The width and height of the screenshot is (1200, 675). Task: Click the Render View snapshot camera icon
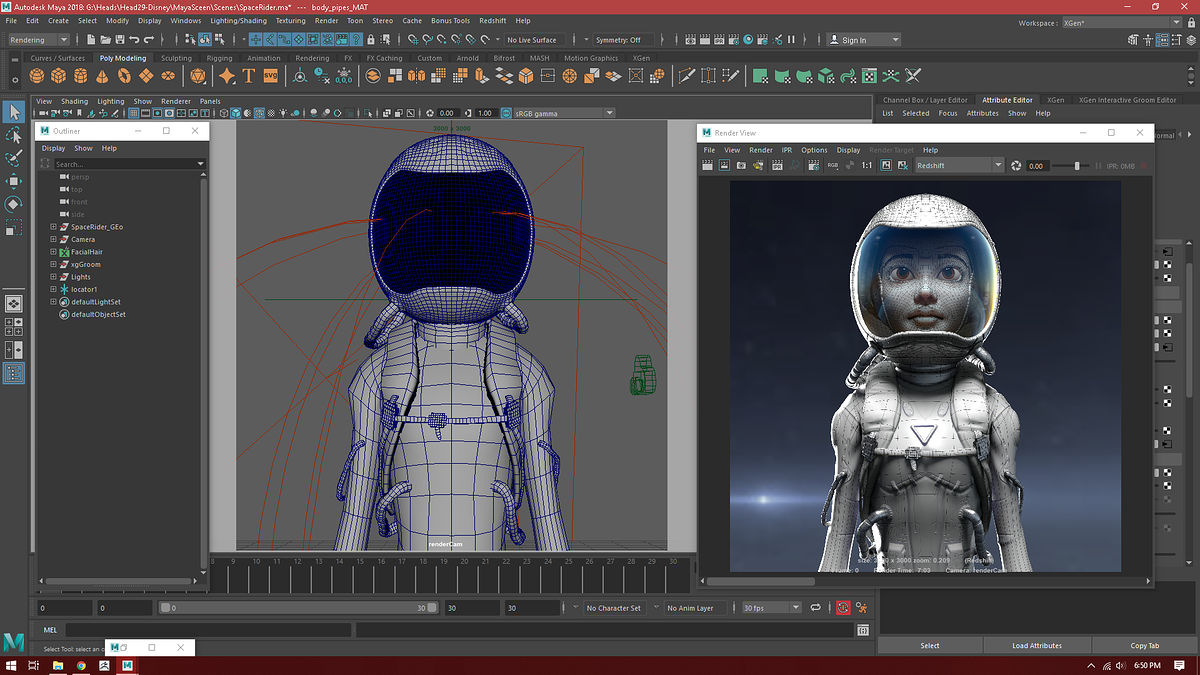[741, 165]
